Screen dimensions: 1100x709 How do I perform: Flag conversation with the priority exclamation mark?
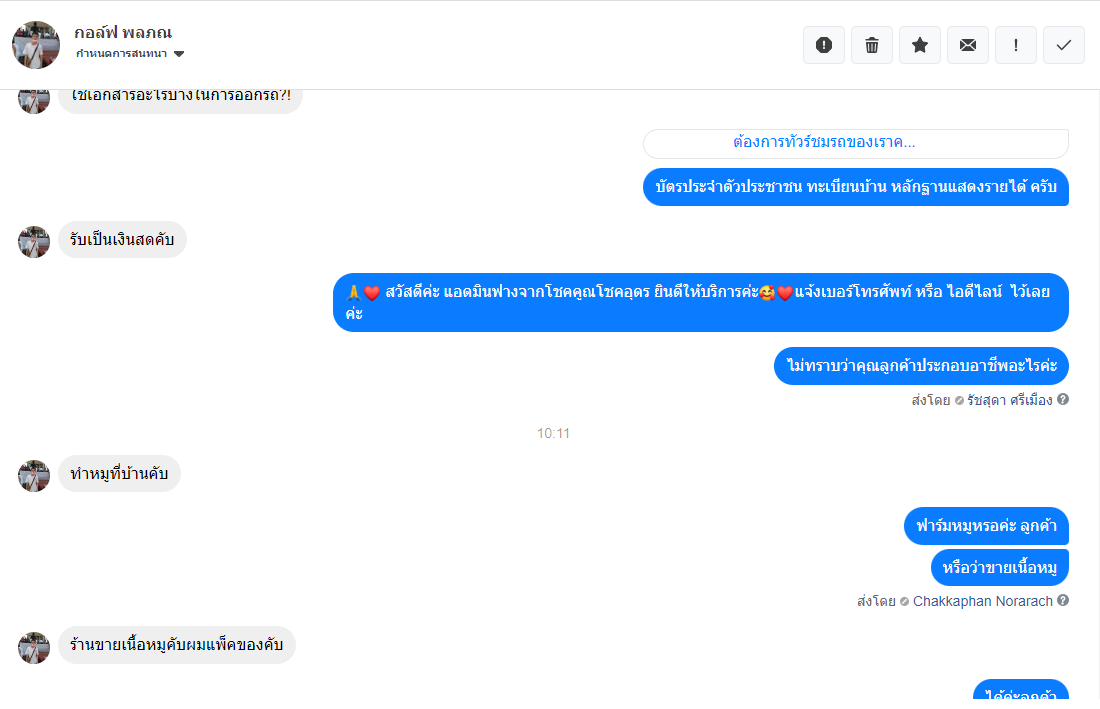1016,46
